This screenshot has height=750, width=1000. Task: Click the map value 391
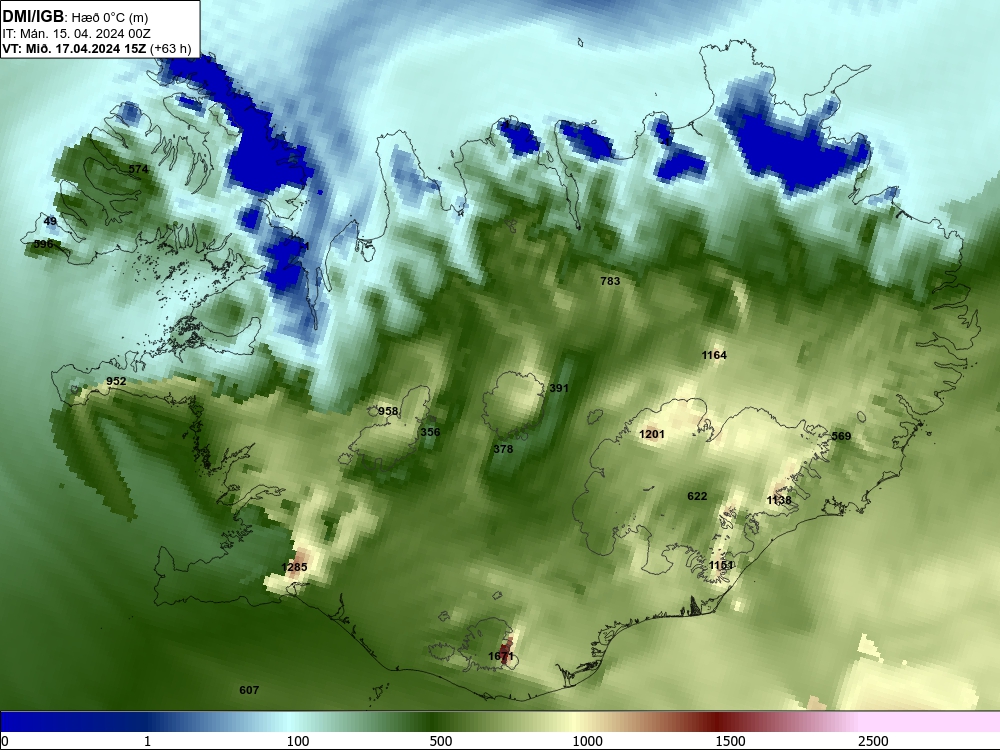tap(559, 388)
